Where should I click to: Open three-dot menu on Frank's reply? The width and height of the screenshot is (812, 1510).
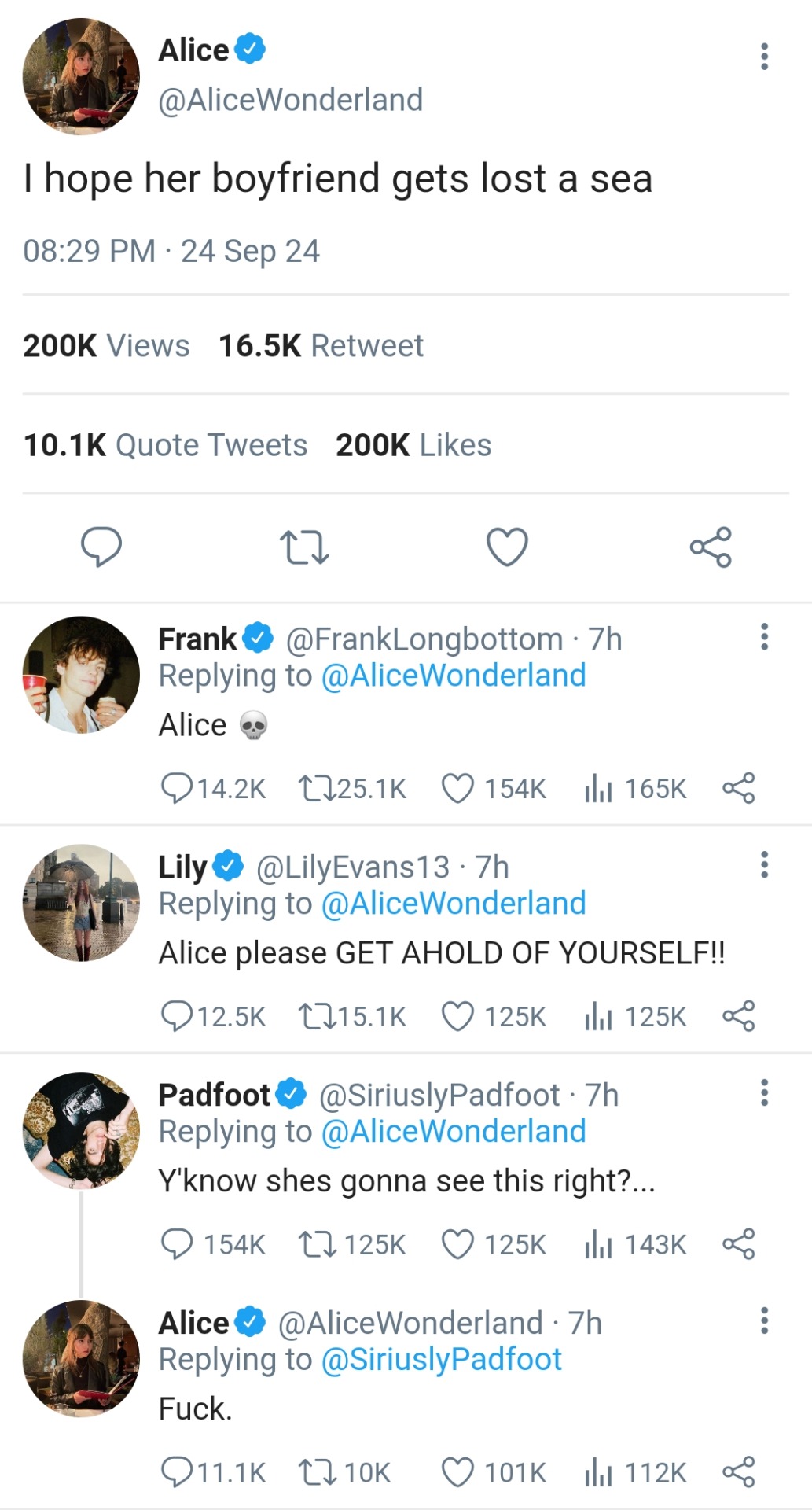[764, 637]
